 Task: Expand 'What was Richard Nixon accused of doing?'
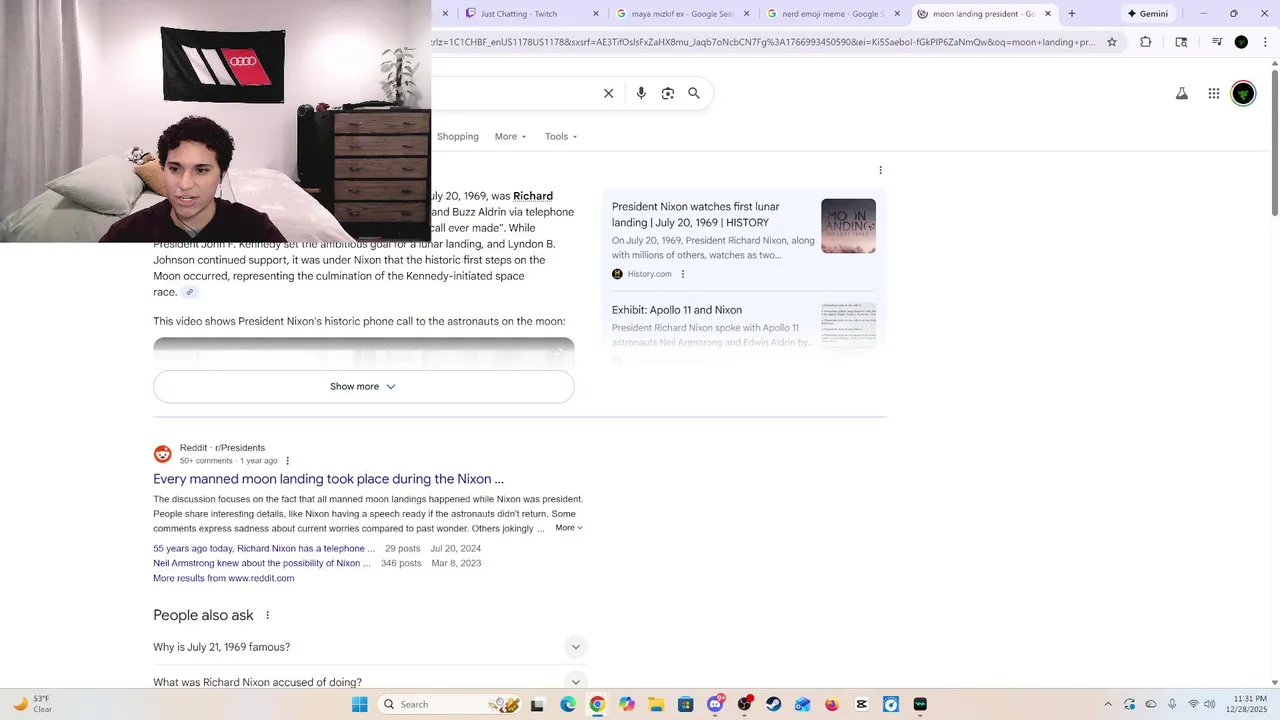[x=370, y=682]
